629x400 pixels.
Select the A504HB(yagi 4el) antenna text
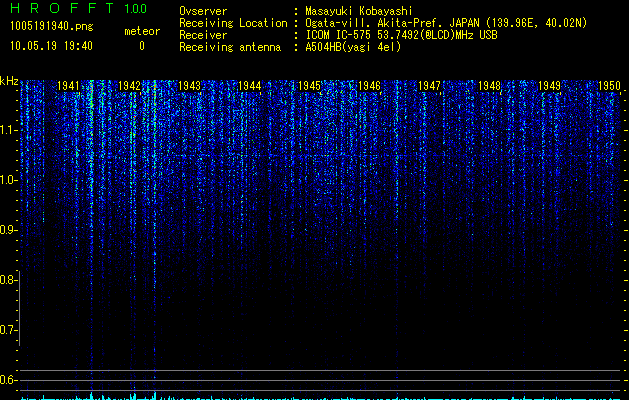pos(353,47)
